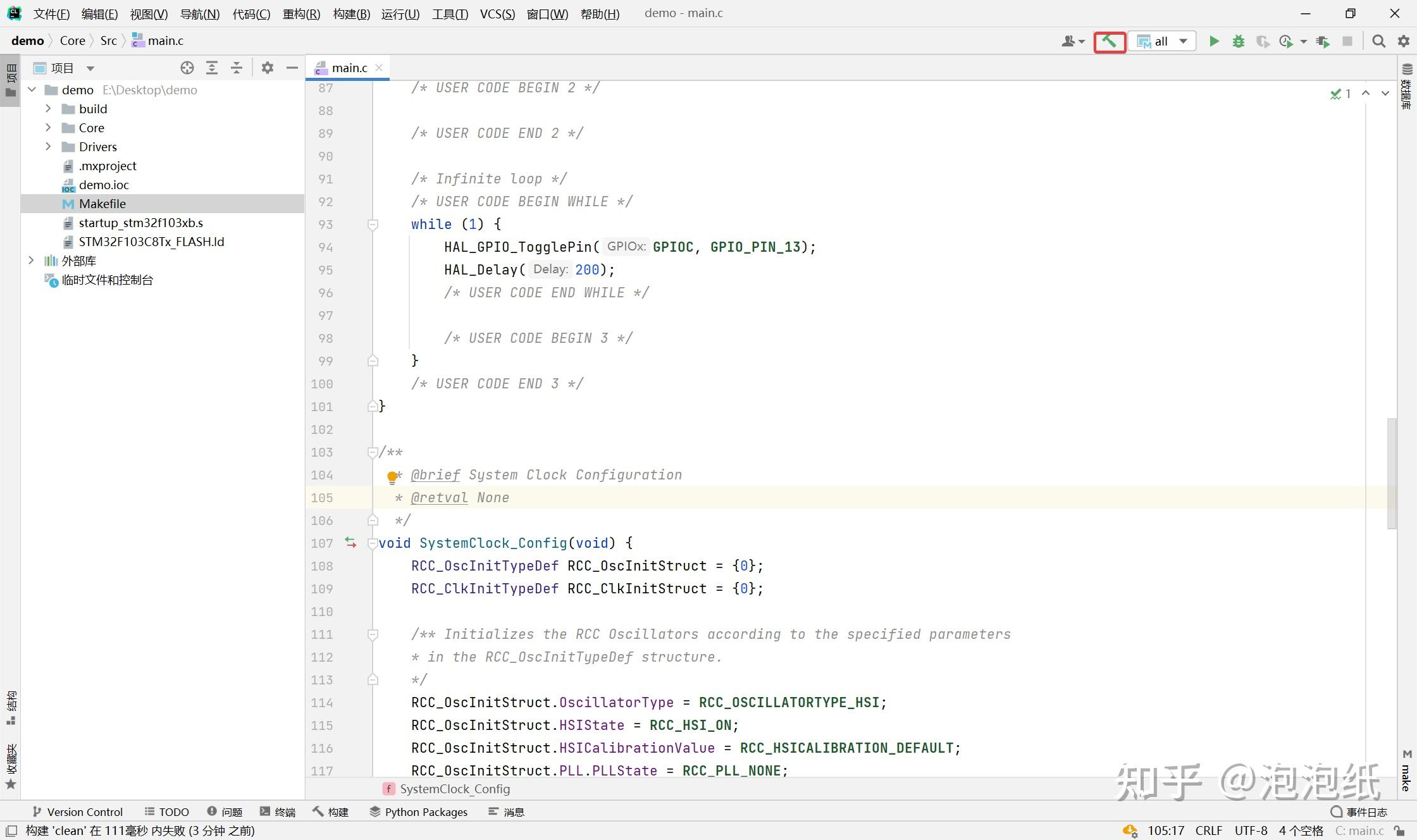Open the Refactor menu
The image size is (1417, 840).
[301, 14]
